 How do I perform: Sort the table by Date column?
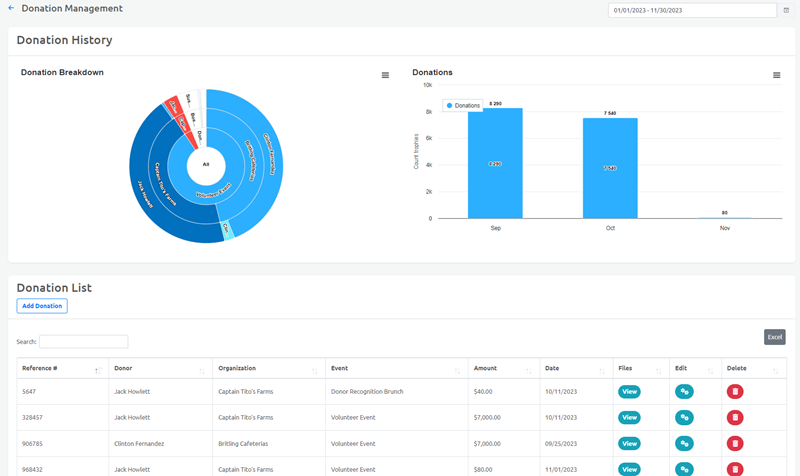click(x=576, y=368)
